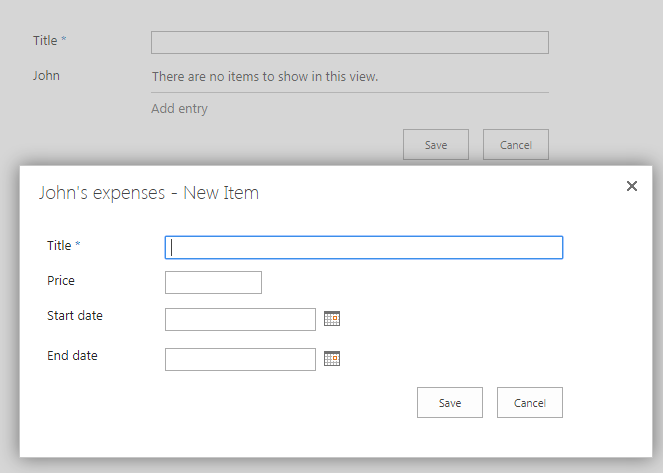Click the 'John' label on background form

click(46, 76)
